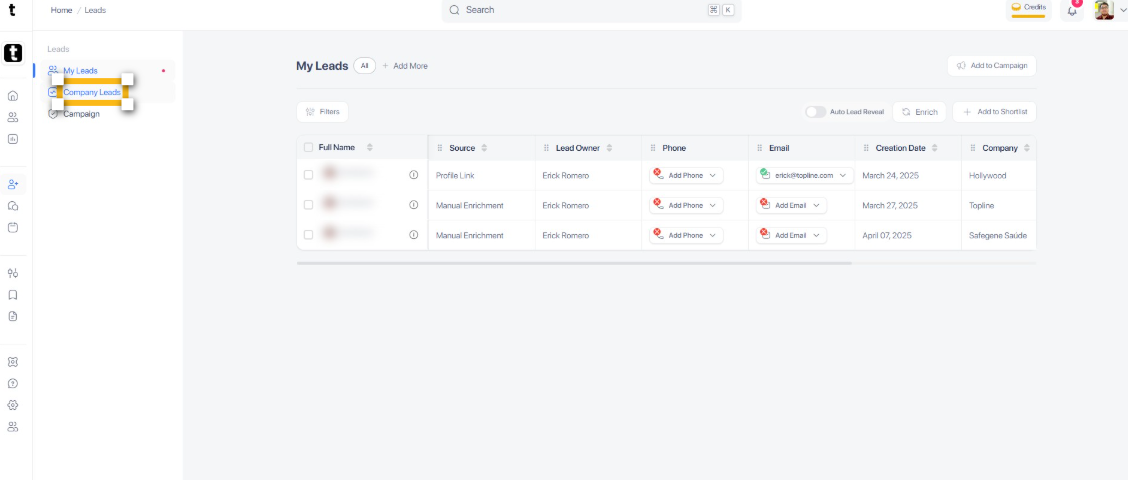Click the info icon on the Safegene Saúde row
The image size is (1128, 480).
click(414, 235)
